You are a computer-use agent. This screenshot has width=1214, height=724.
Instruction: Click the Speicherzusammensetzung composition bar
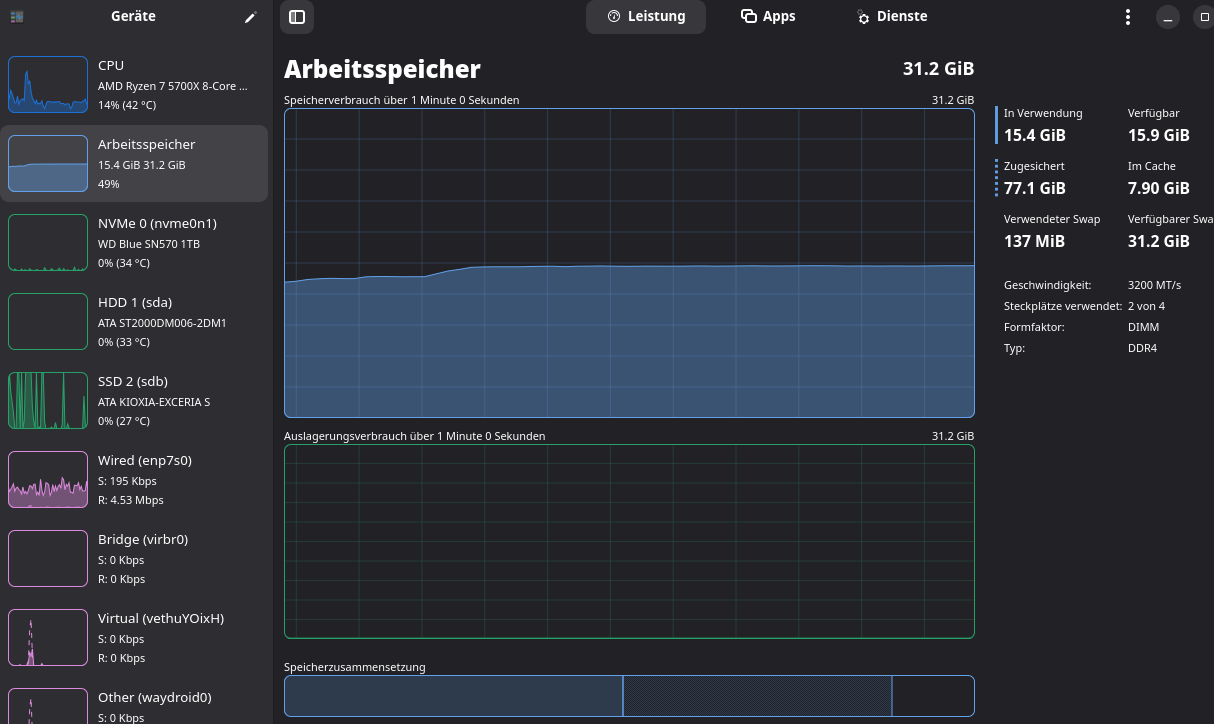point(629,696)
